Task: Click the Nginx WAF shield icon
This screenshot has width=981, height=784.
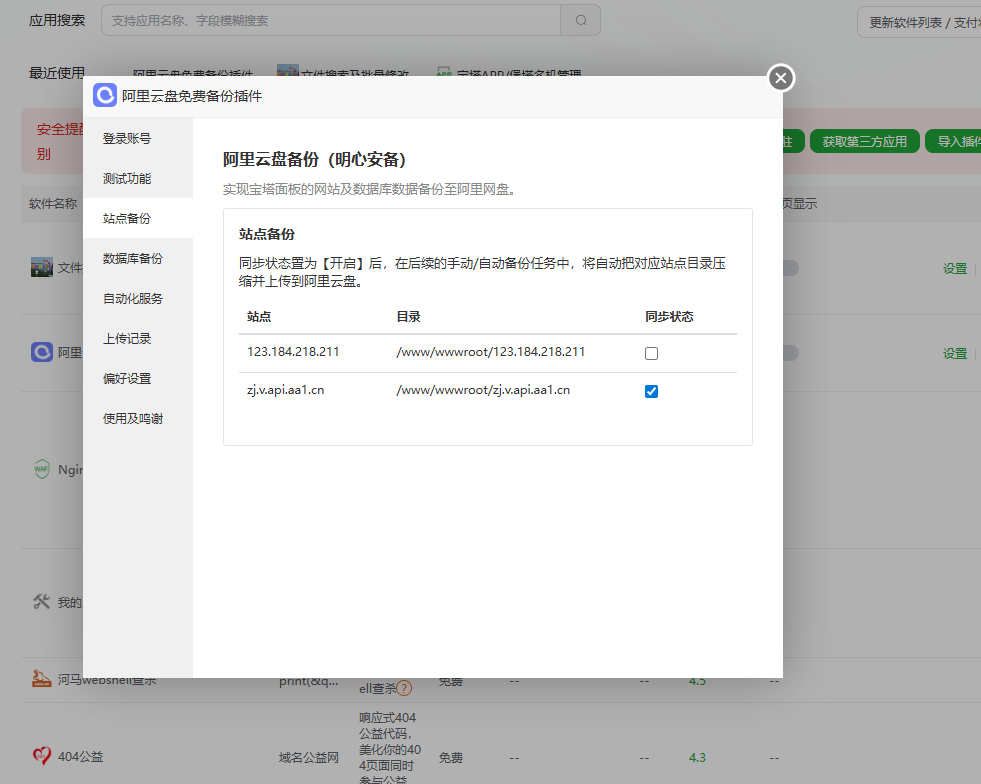Action: click(41, 470)
